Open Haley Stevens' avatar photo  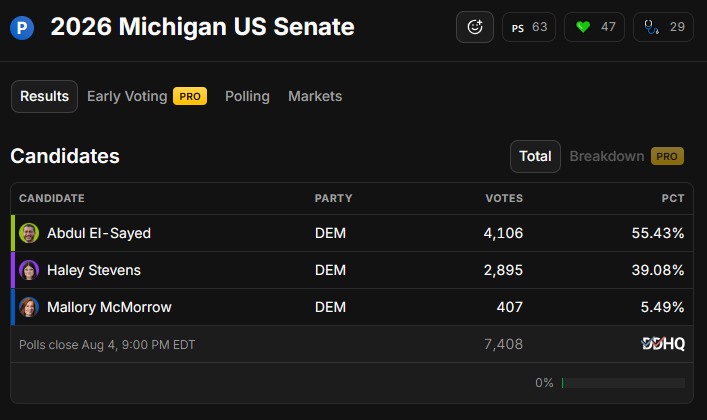[29, 270]
